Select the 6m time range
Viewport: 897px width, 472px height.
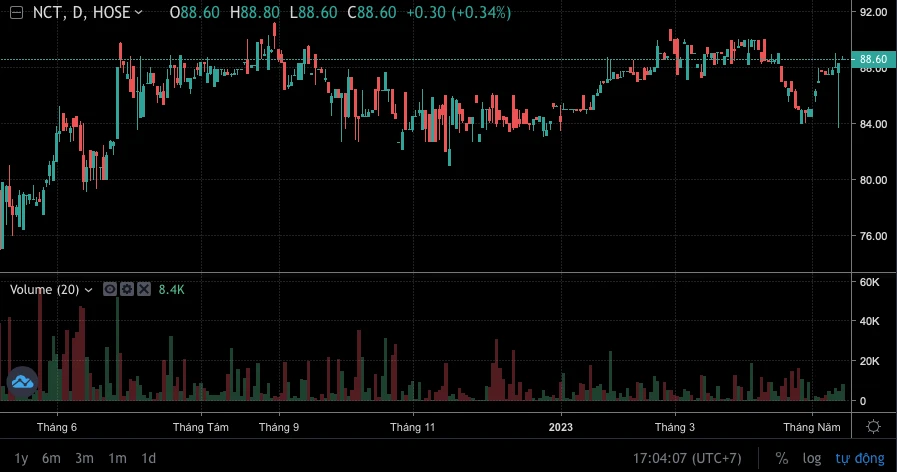click(x=51, y=458)
